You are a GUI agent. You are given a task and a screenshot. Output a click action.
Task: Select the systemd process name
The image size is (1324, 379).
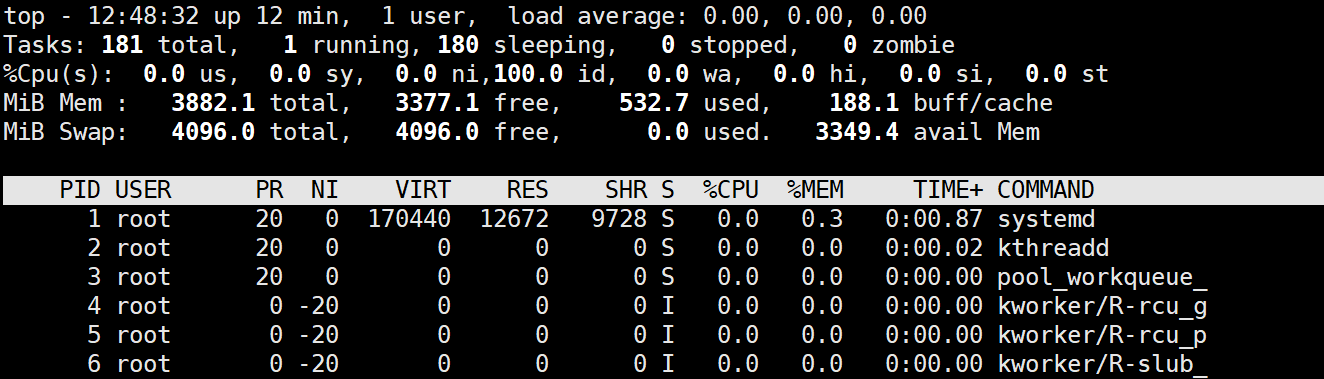click(1046, 219)
